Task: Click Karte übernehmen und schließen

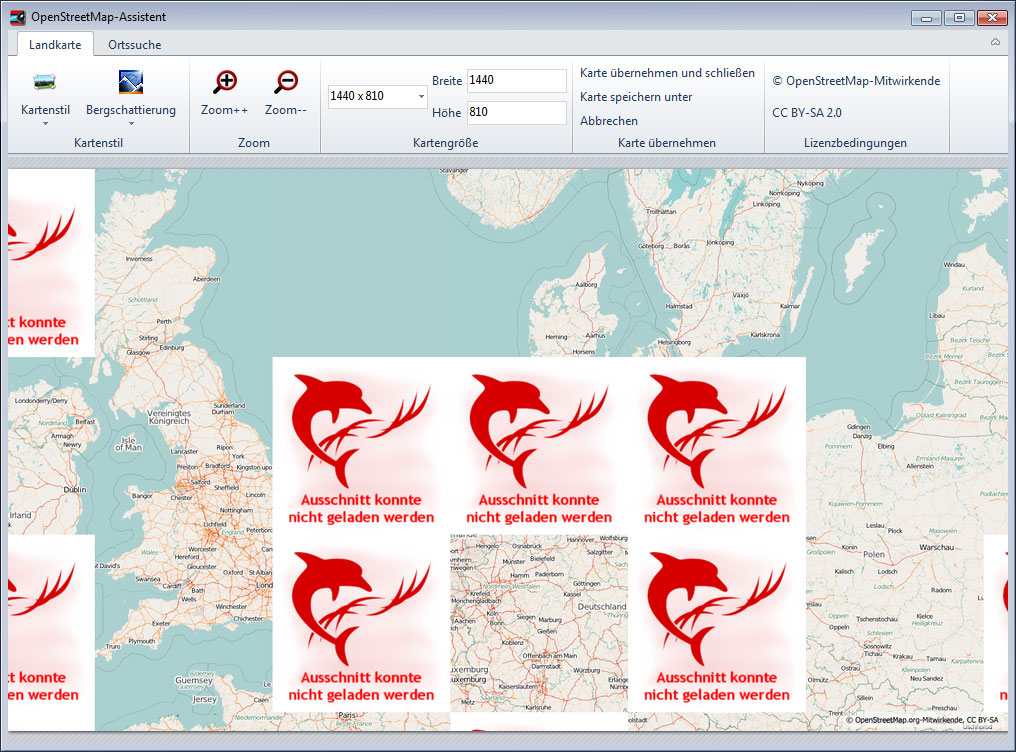Action: (x=667, y=73)
